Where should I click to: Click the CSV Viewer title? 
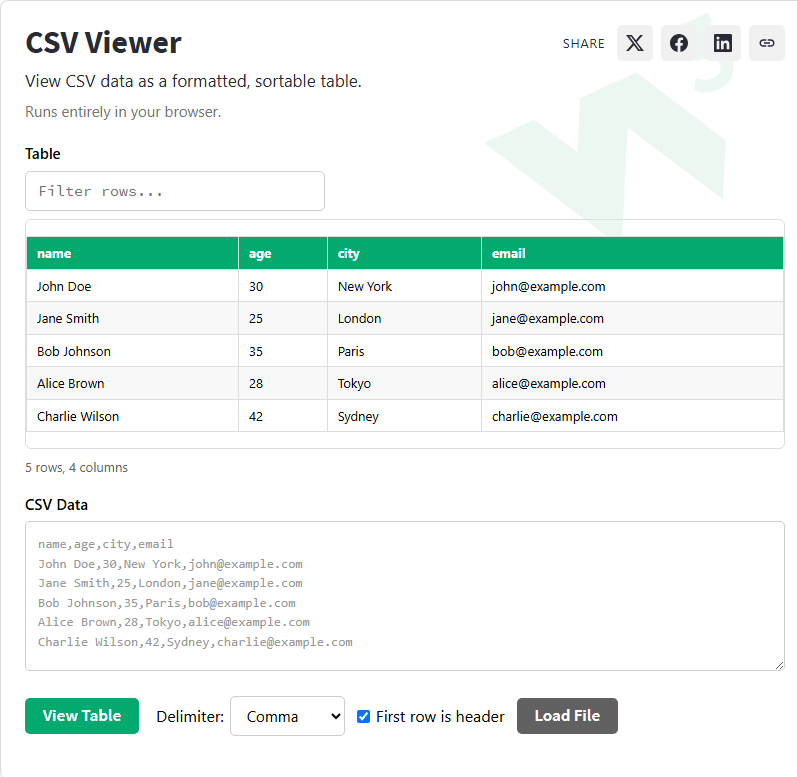[x=103, y=43]
